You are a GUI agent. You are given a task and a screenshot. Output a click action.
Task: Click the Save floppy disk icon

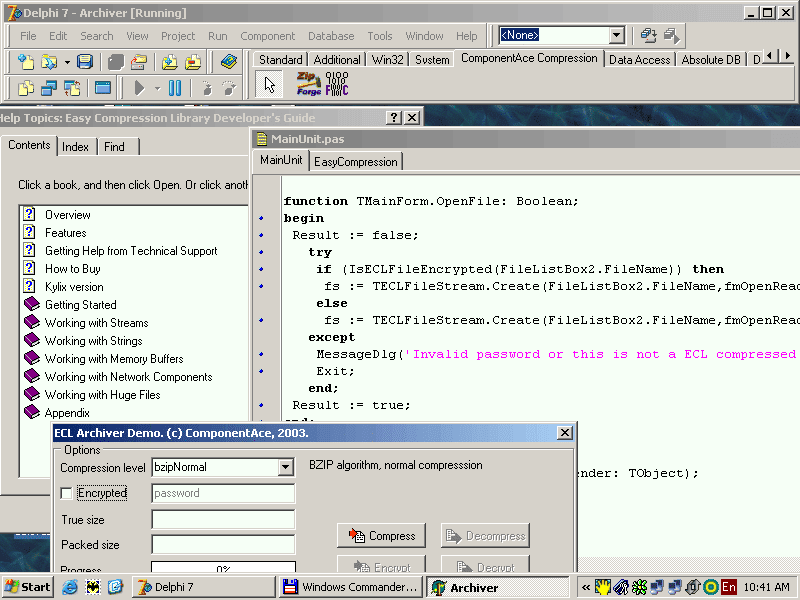click(x=85, y=62)
